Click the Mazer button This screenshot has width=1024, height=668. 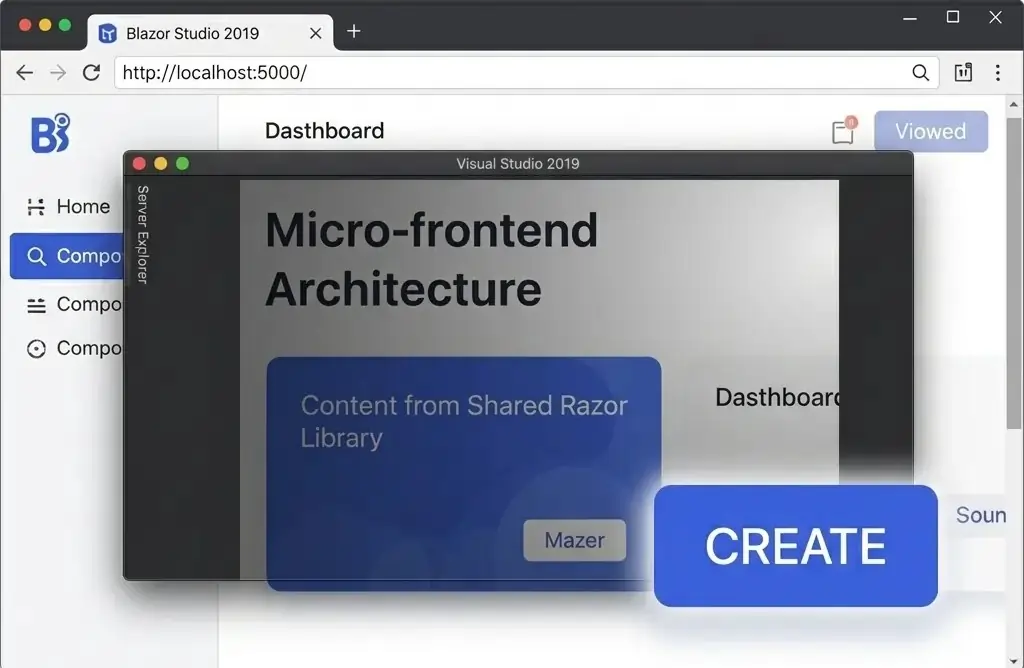[575, 540]
